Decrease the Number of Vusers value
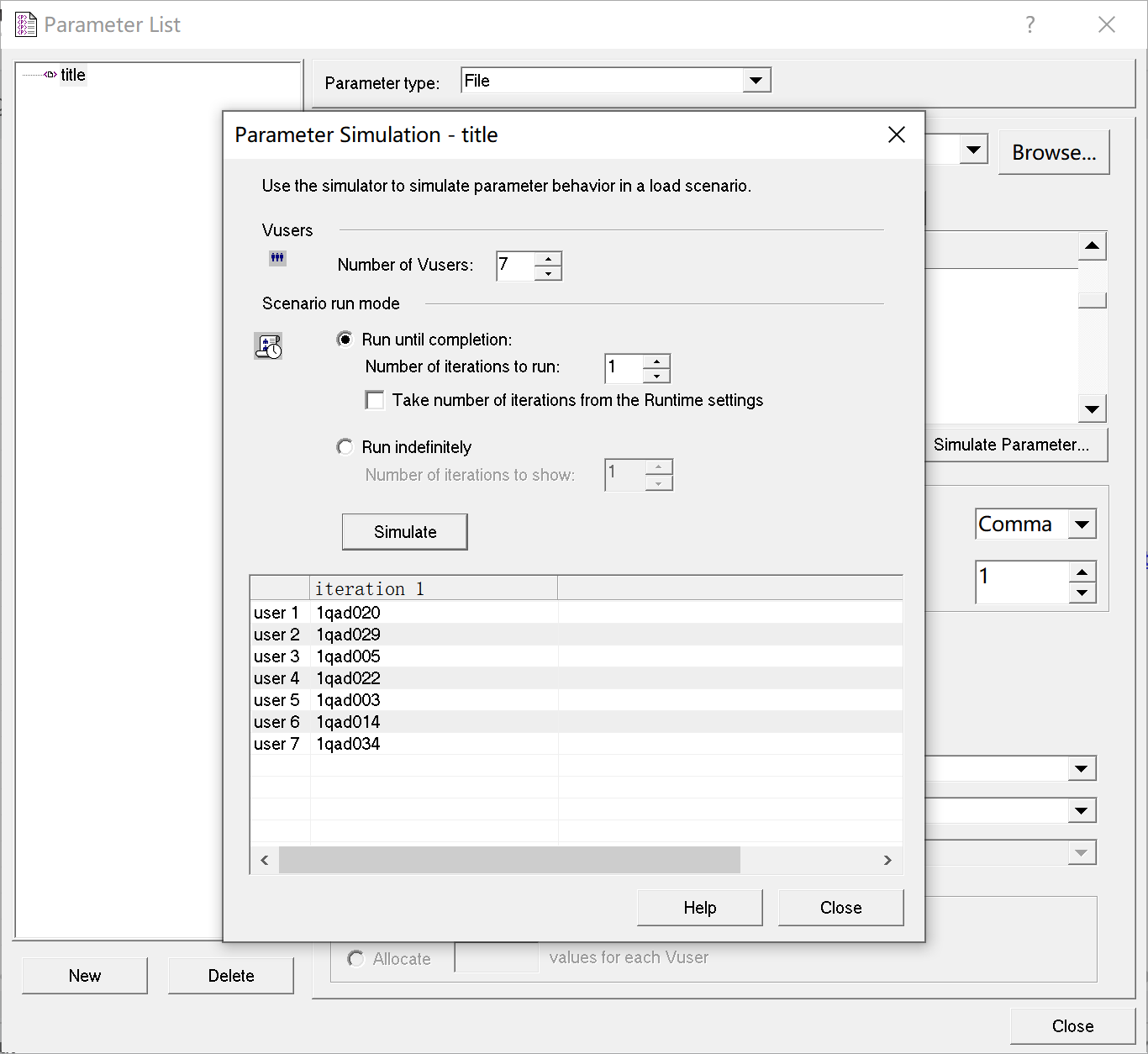The image size is (1148, 1054). click(x=548, y=273)
